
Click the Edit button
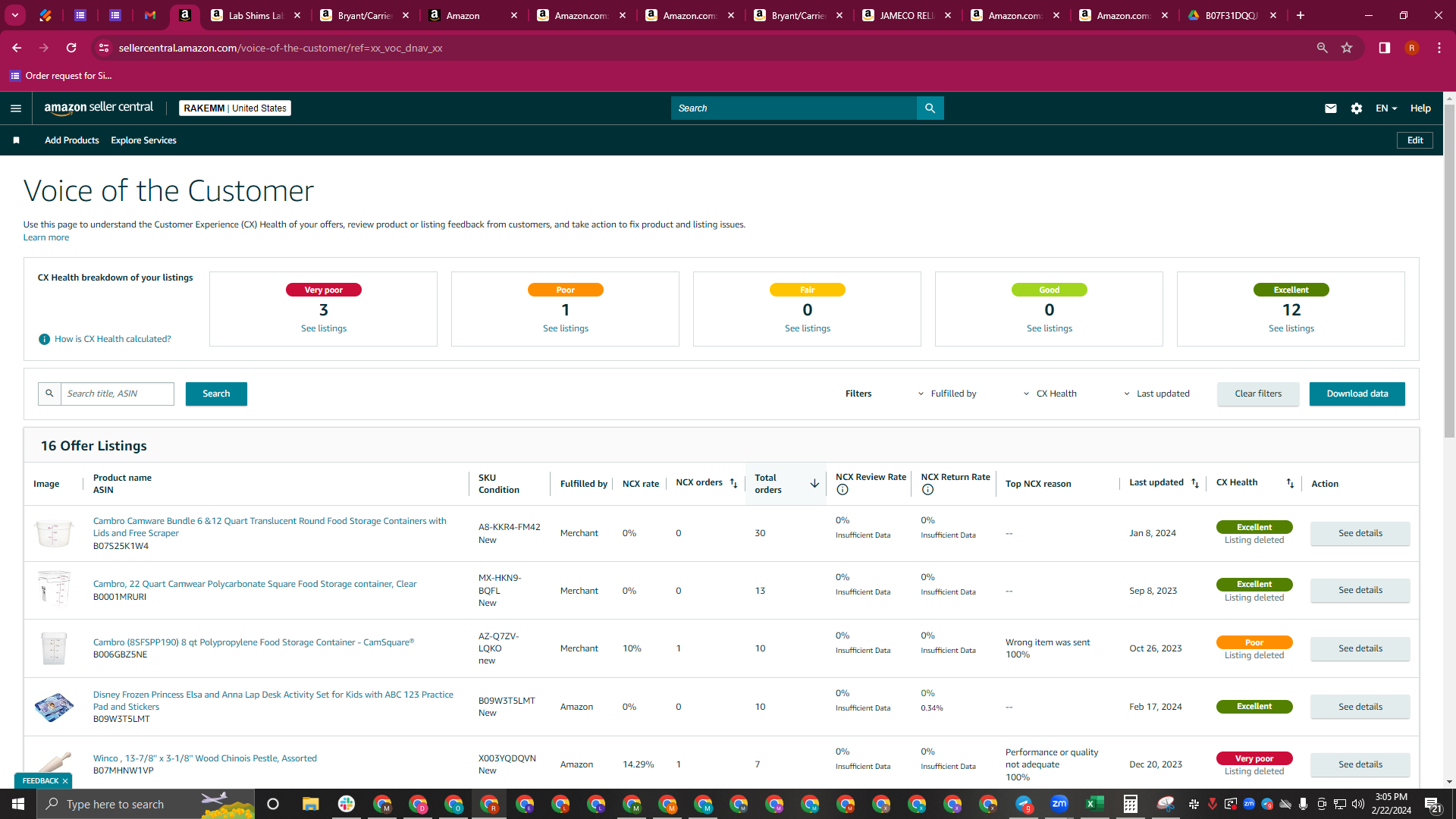pos(1415,140)
